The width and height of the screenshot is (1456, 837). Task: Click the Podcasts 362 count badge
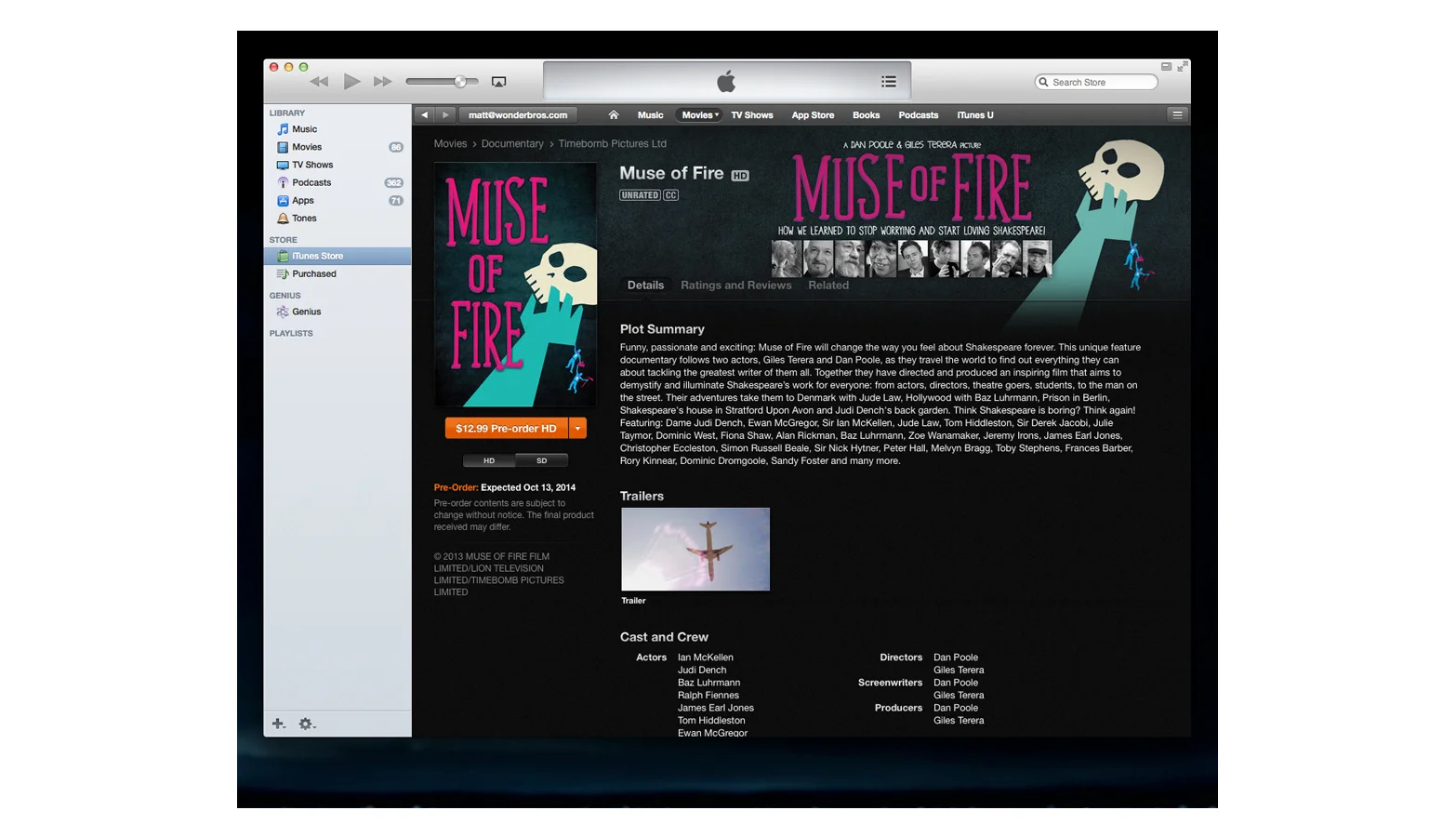393,183
